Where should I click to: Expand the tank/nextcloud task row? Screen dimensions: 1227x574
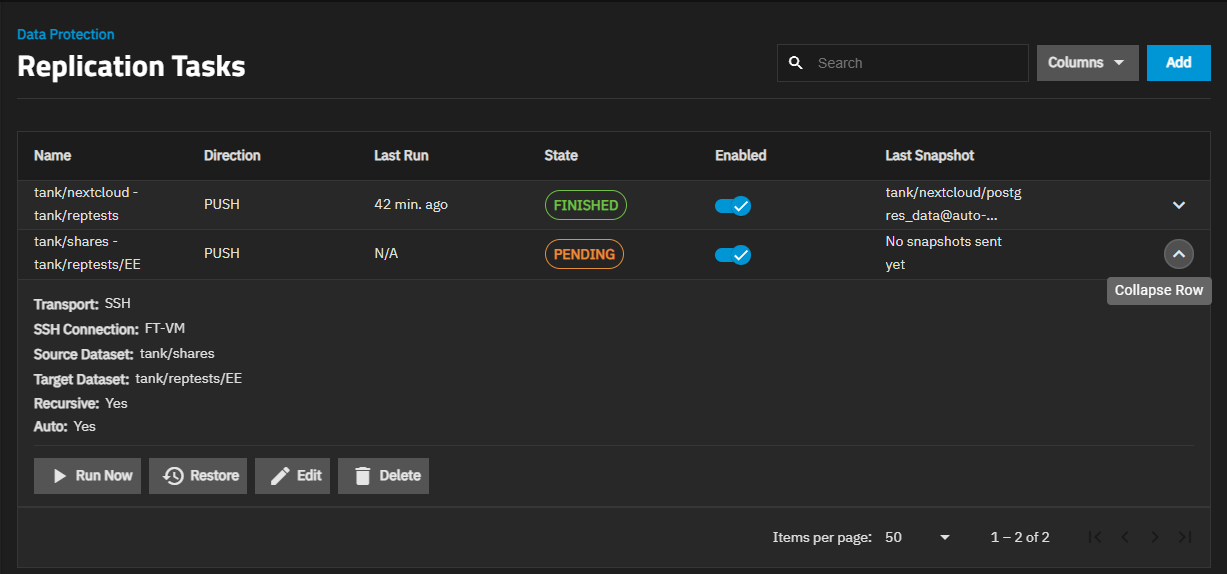pos(1179,205)
